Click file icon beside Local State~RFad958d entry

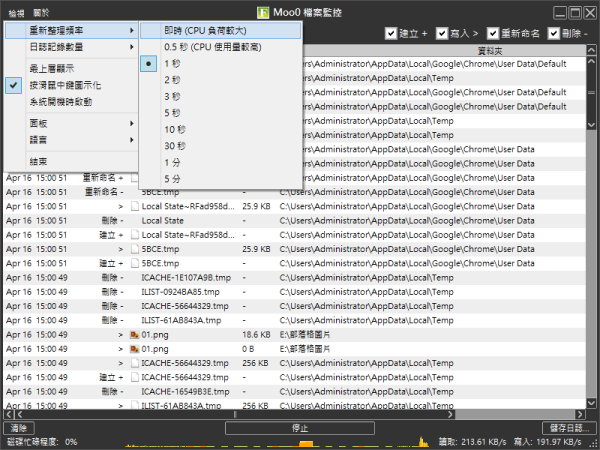tap(135, 206)
